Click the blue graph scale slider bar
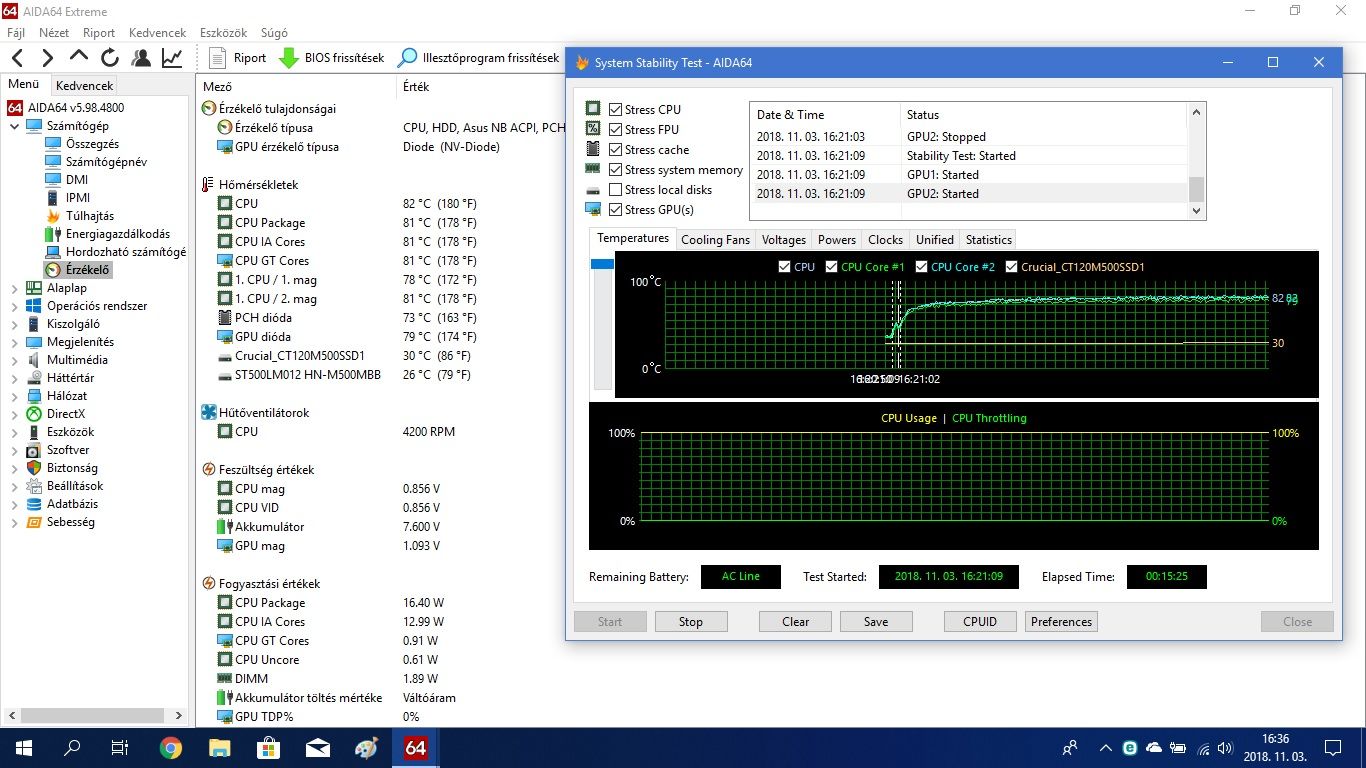The width and height of the screenshot is (1366, 768). [602, 264]
